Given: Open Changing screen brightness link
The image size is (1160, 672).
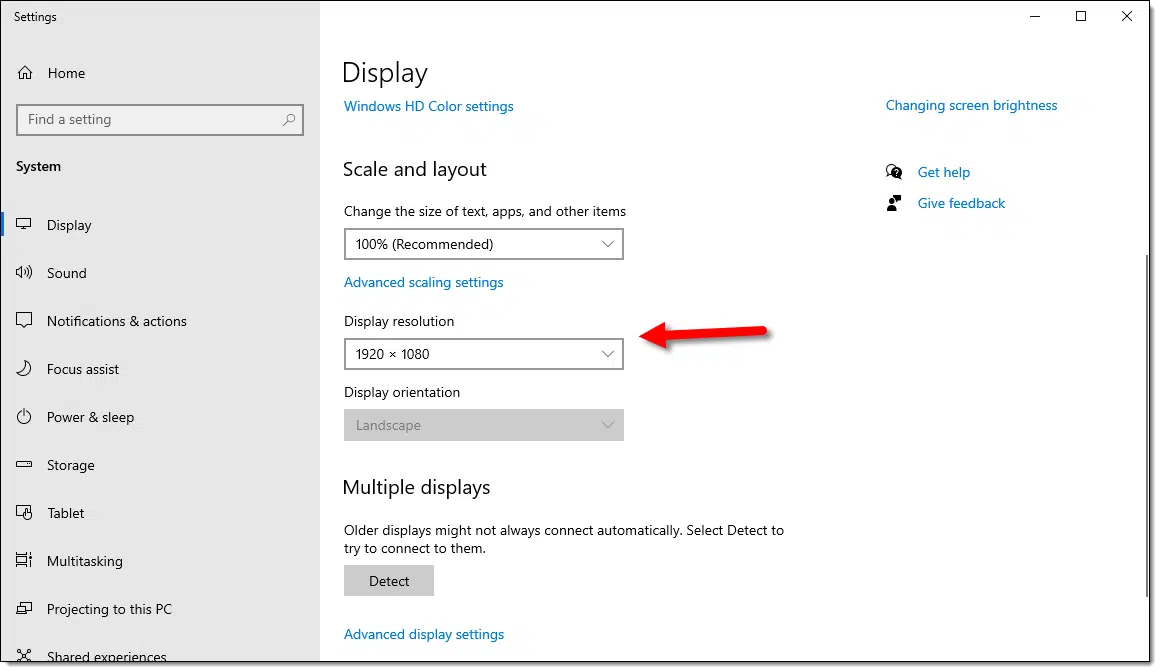Looking at the screenshot, I should click(971, 105).
